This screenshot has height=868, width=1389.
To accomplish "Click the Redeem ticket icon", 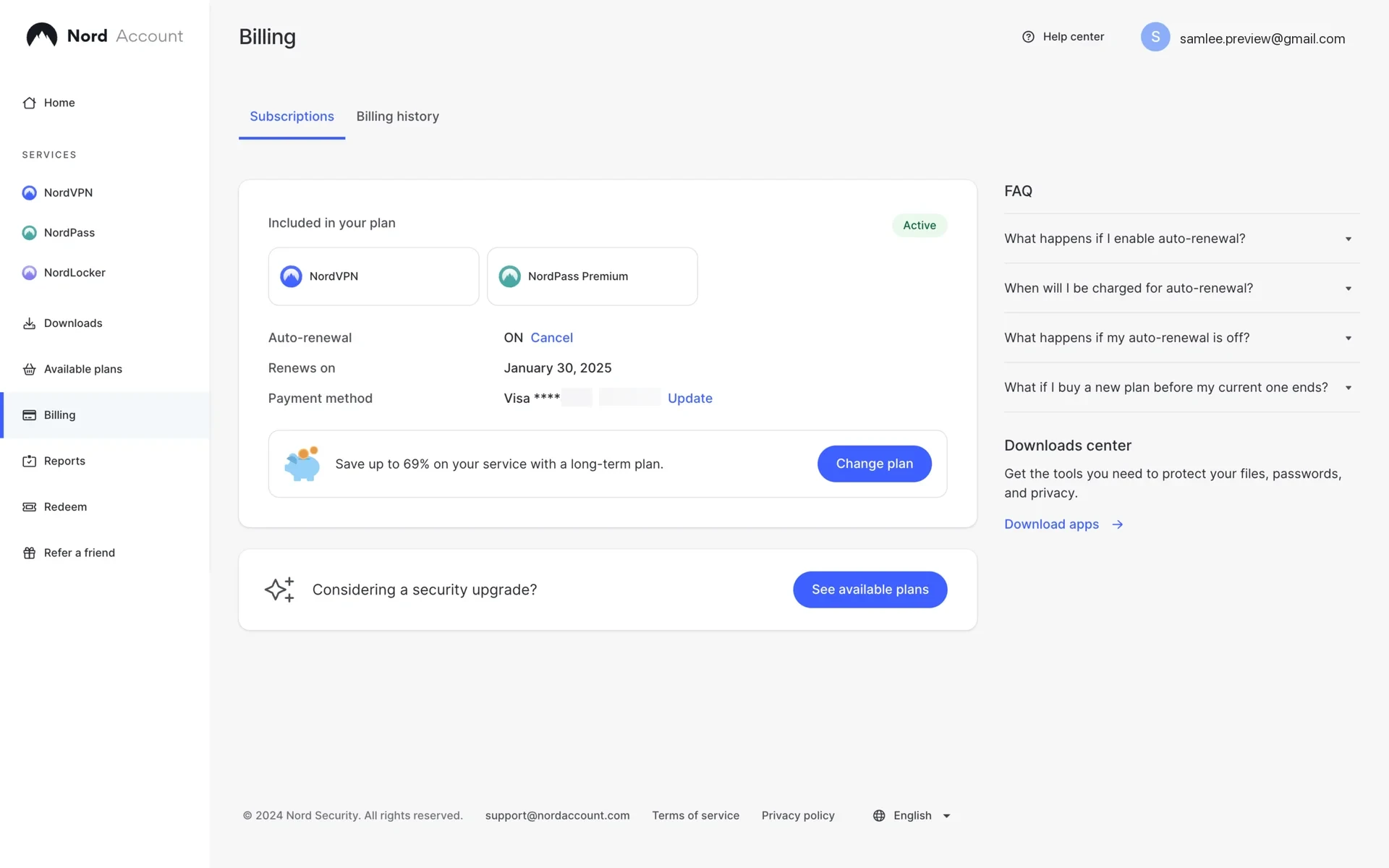I will tap(29, 507).
